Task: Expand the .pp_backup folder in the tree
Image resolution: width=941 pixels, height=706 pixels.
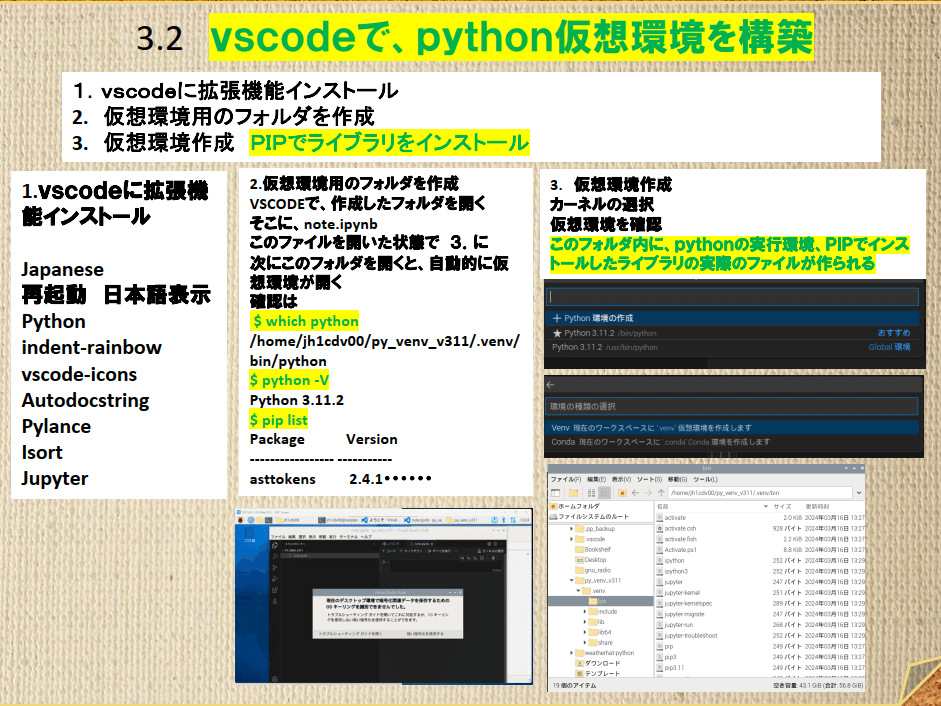Action: point(571,529)
